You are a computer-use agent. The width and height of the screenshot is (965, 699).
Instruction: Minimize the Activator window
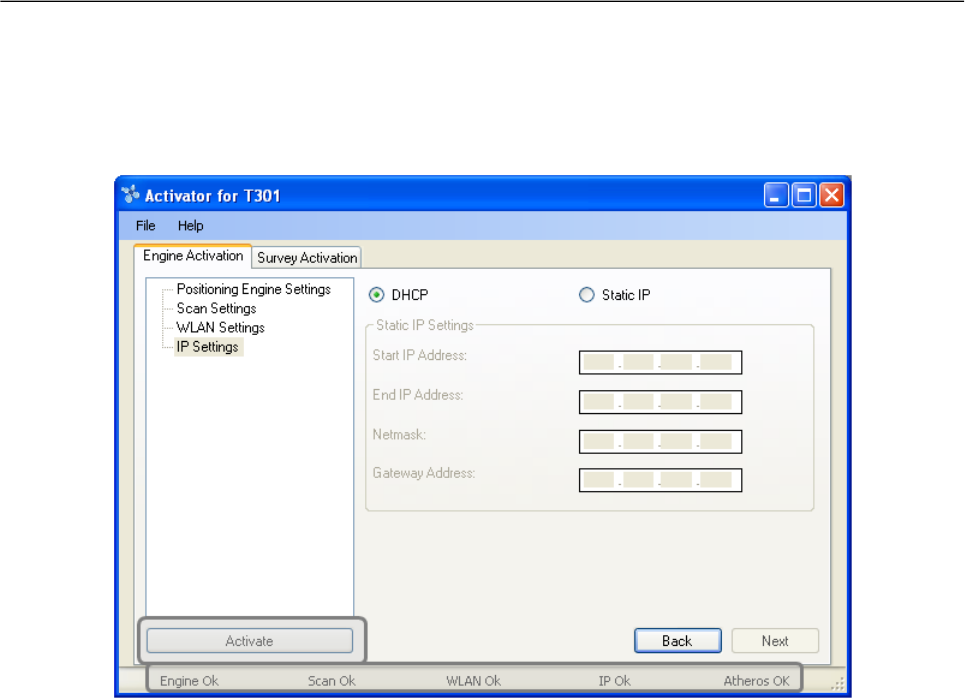pos(776,195)
